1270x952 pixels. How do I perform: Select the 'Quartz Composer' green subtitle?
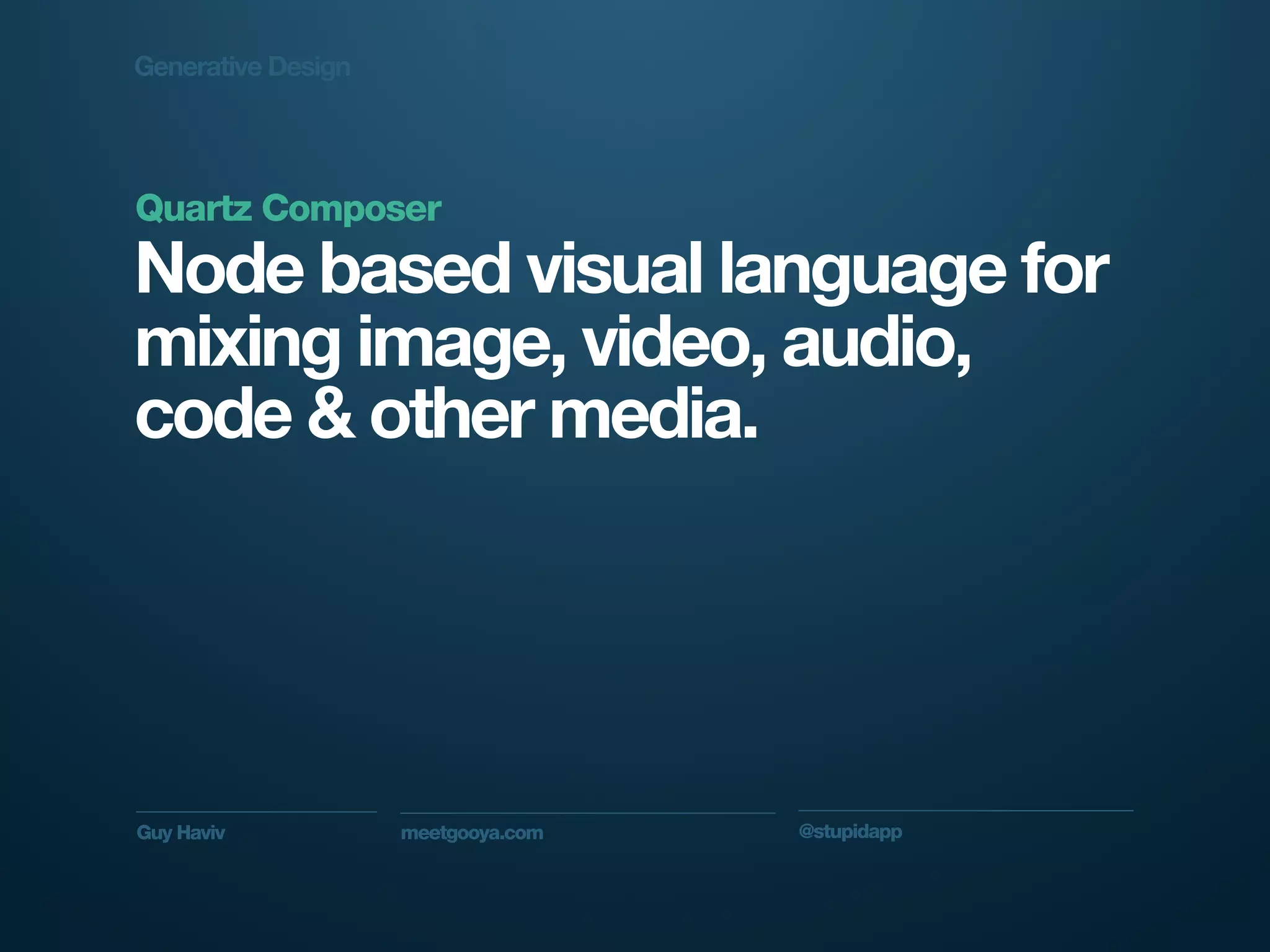pyautogui.click(x=288, y=208)
